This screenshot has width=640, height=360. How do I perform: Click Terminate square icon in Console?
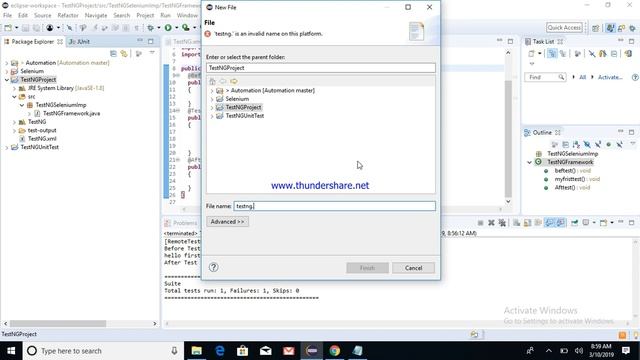(x=480, y=222)
